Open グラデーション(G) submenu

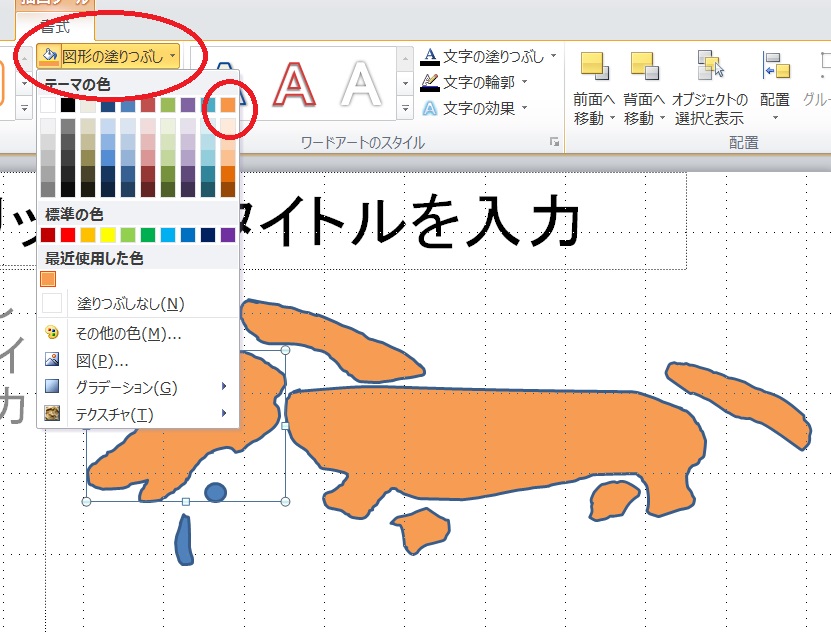[138, 387]
